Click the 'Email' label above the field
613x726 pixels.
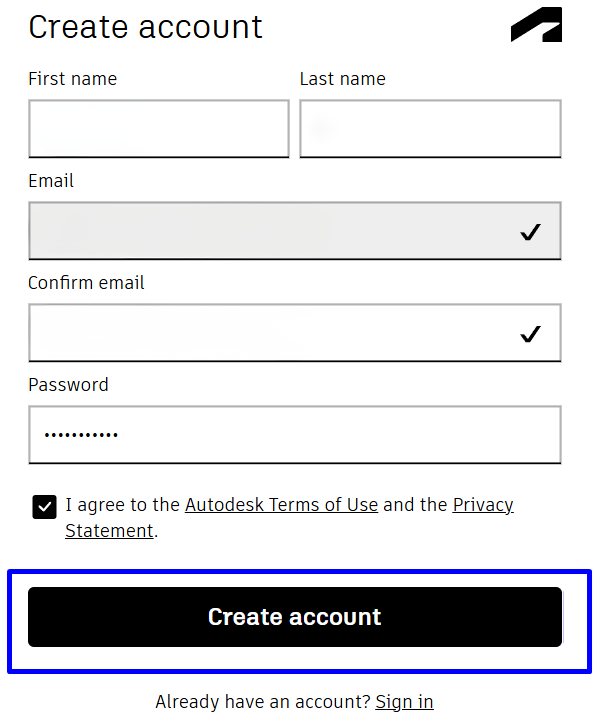(51, 181)
